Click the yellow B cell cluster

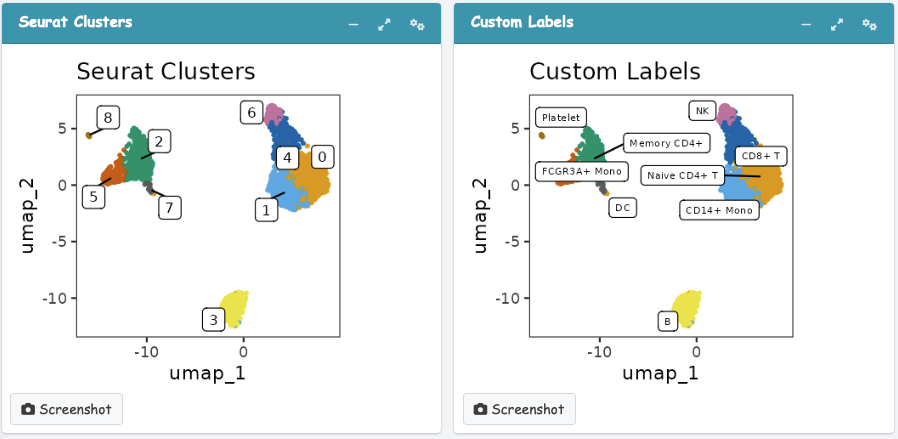click(x=688, y=303)
